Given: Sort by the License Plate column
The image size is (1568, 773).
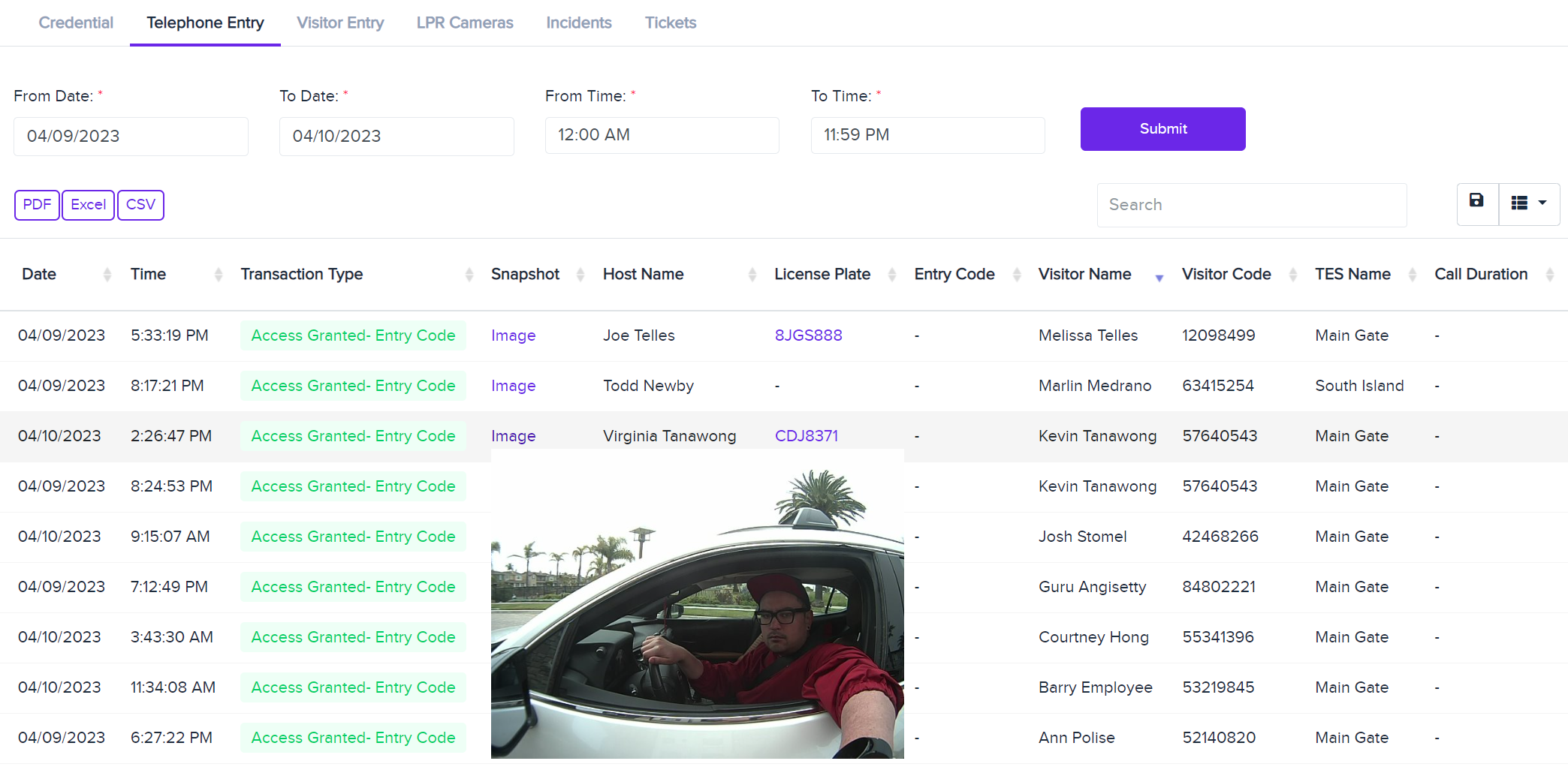Looking at the screenshot, I should point(822,275).
